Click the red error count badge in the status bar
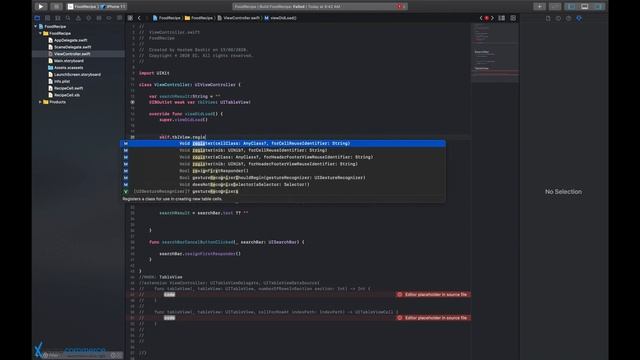 pos(400,7)
